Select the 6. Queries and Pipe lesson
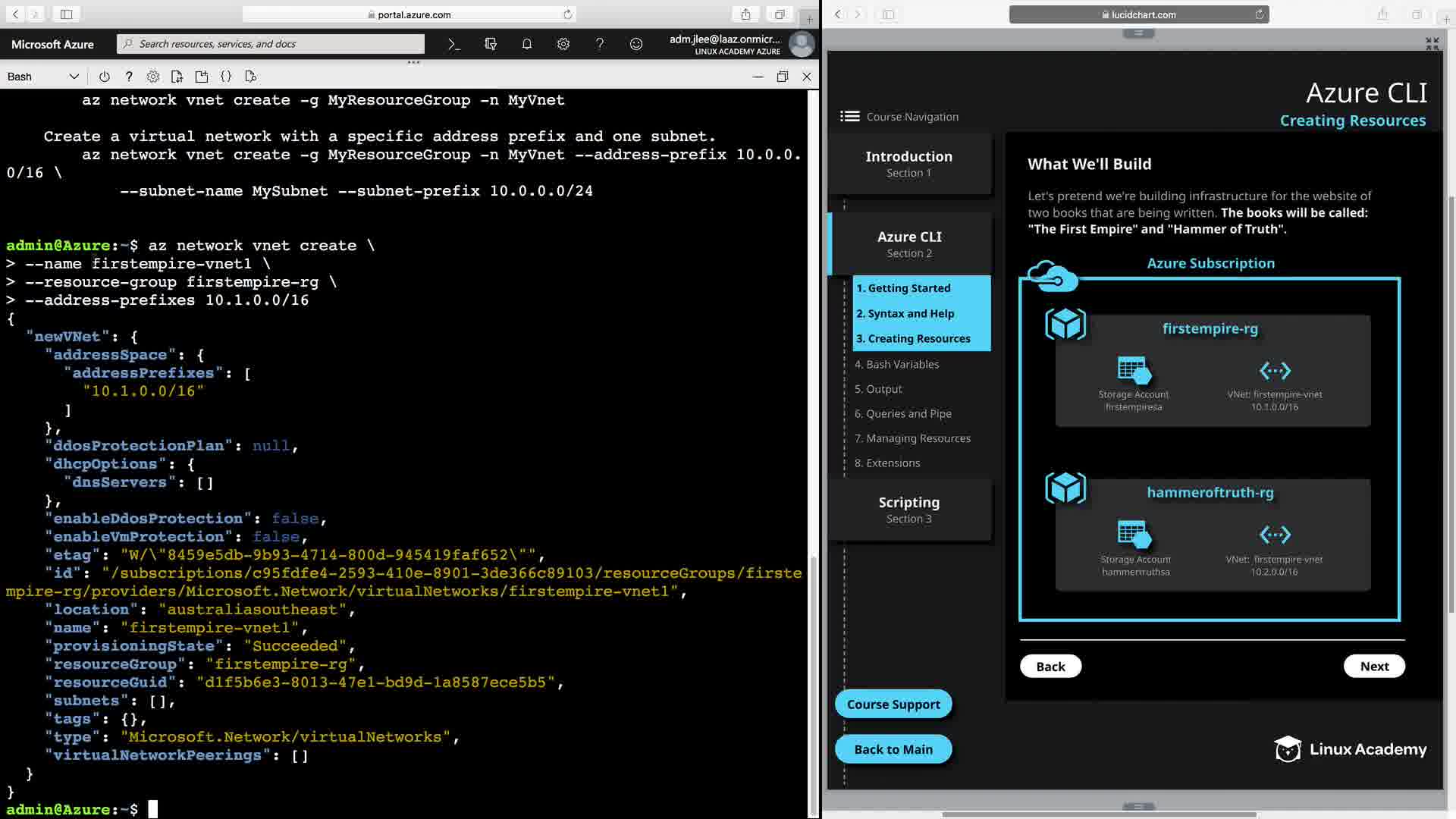The height and width of the screenshot is (819, 1456). point(902,413)
